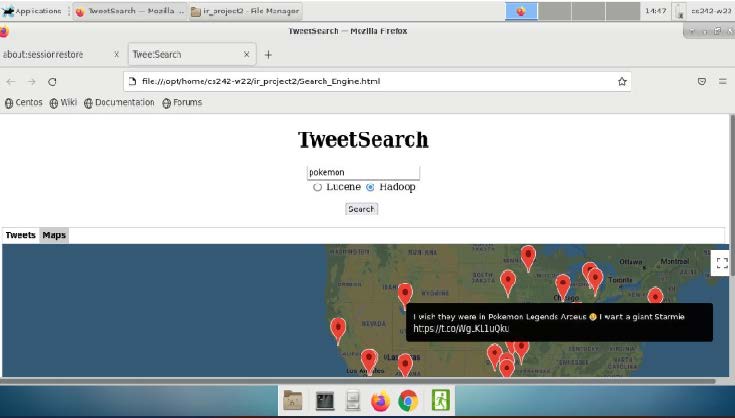Screen dimensions: 735x418
Task: Open the Forums bookmark
Action: pyautogui.click(x=182, y=103)
